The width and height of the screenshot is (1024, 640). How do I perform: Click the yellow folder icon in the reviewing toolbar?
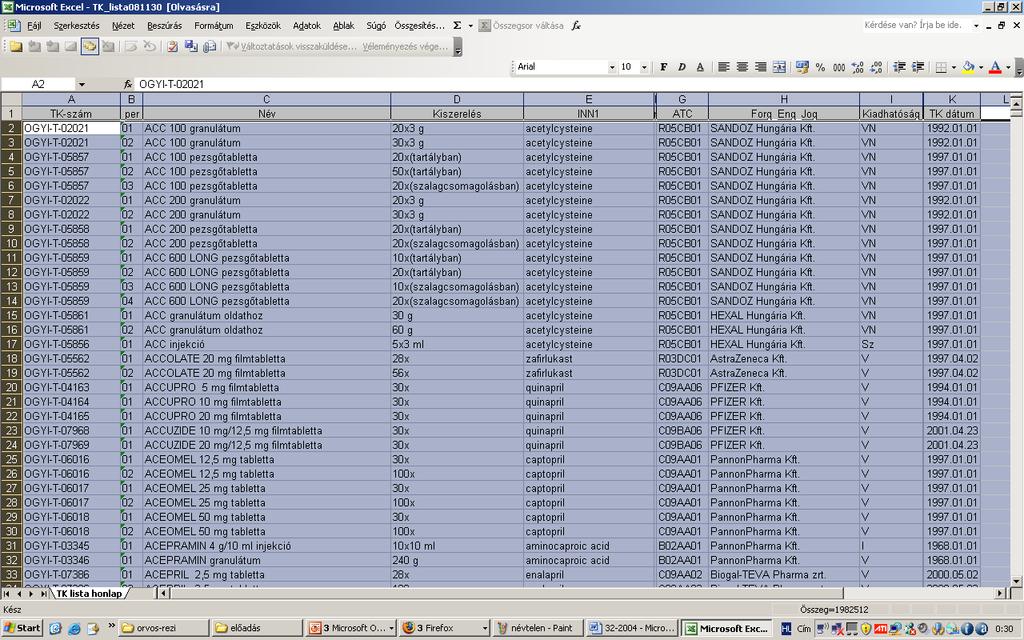click(x=16, y=46)
